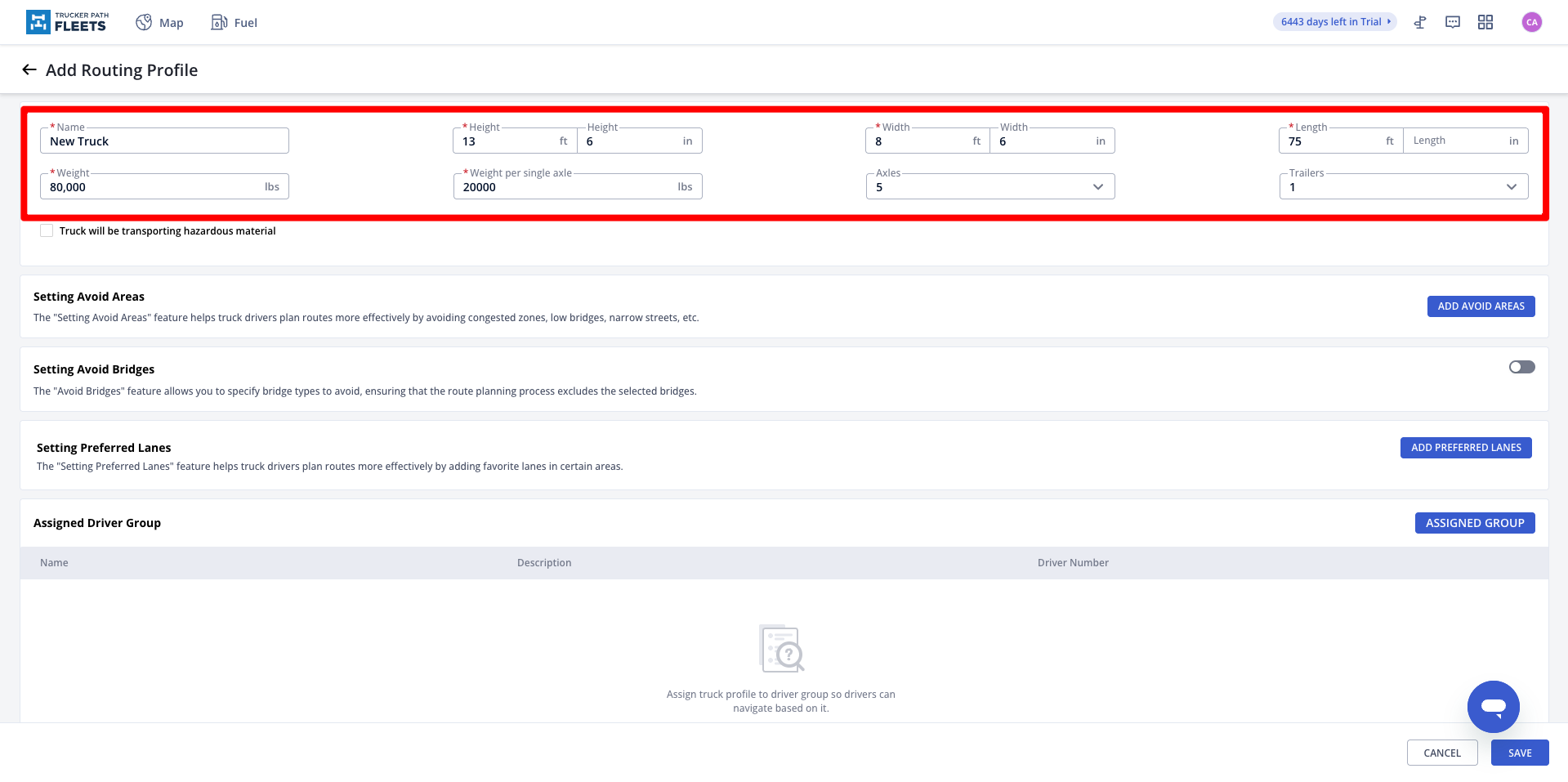The height and width of the screenshot is (782, 1568).
Task: Open the apps grid icon
Action: pos(1485,23)
